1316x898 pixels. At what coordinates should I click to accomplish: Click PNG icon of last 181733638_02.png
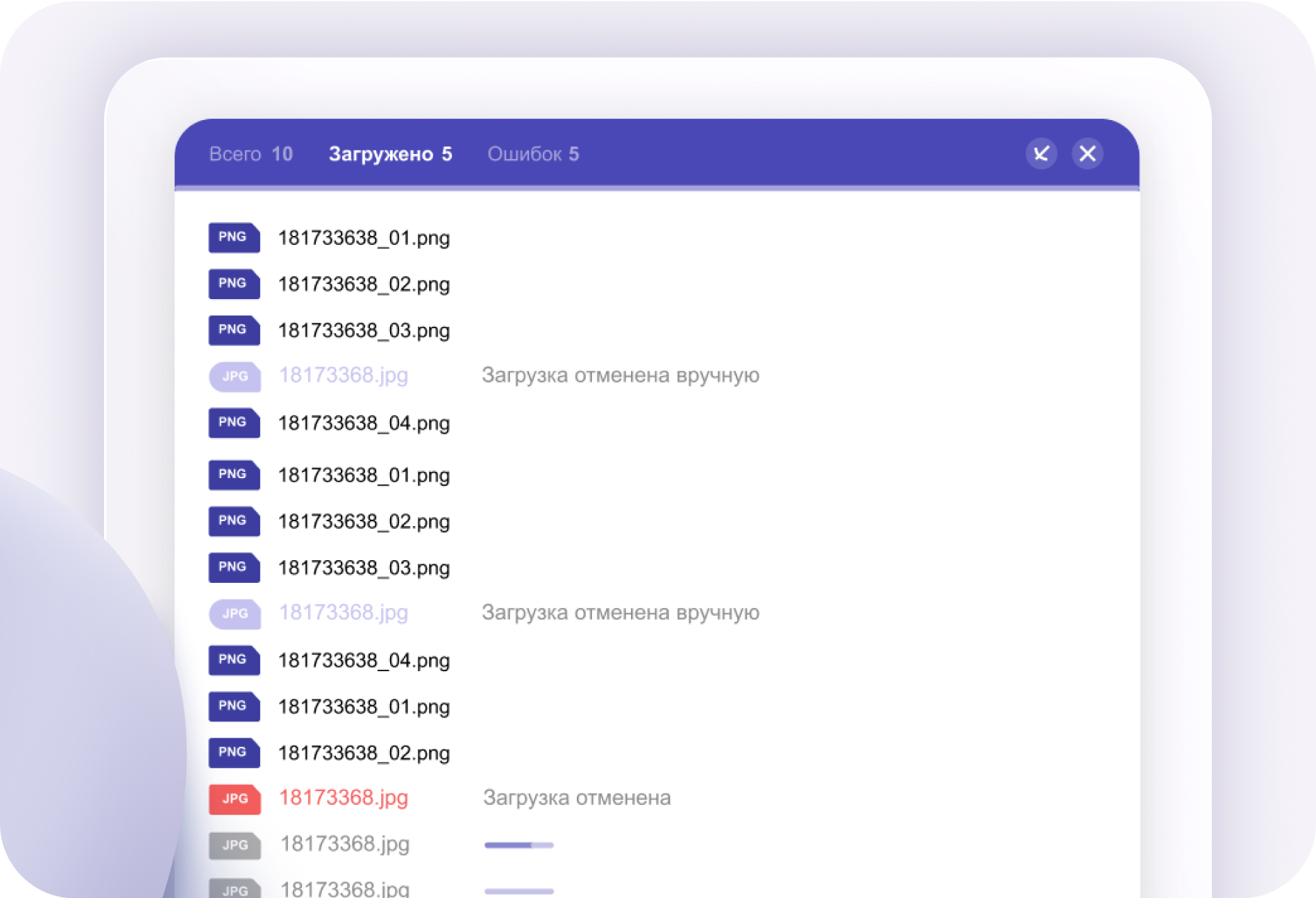click(x=234, y=753)
